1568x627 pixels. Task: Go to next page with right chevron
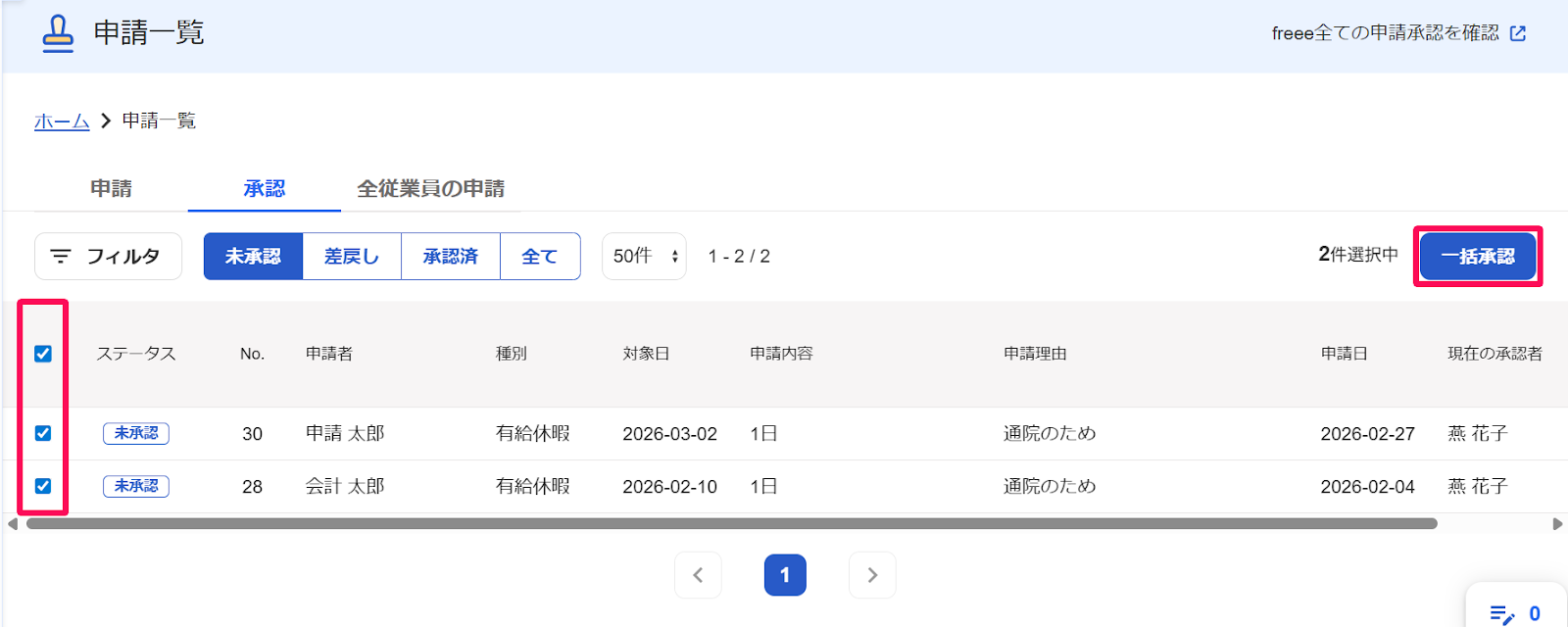coord(872,575)
